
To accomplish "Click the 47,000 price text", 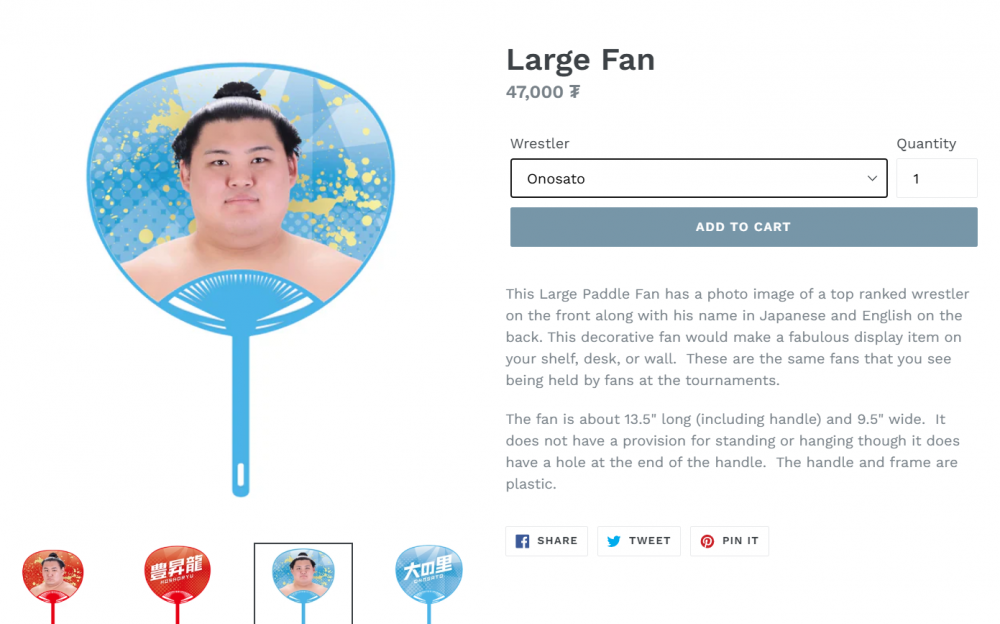I will click(542, 92).
